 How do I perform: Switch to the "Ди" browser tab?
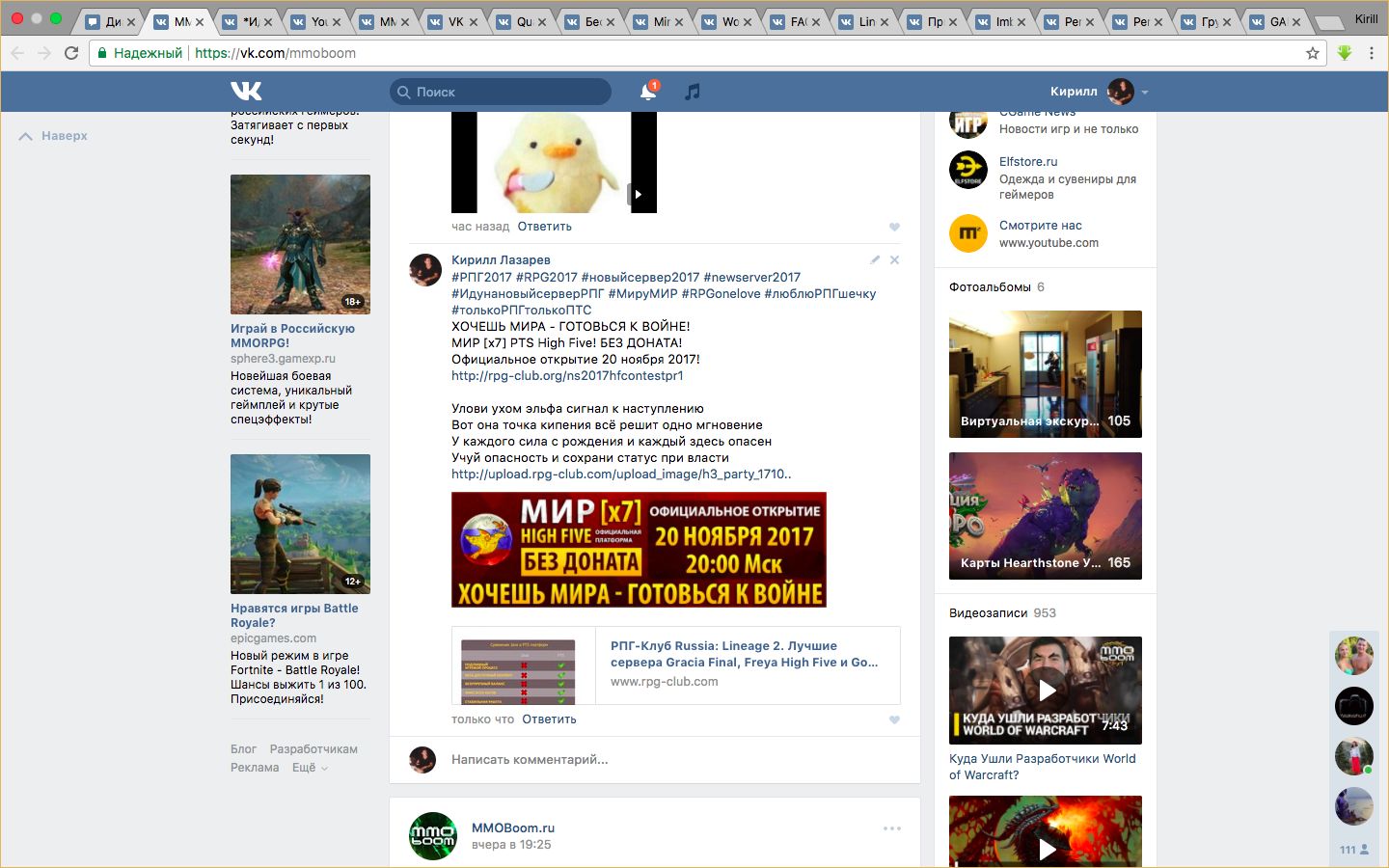click(x=109, y=21)
